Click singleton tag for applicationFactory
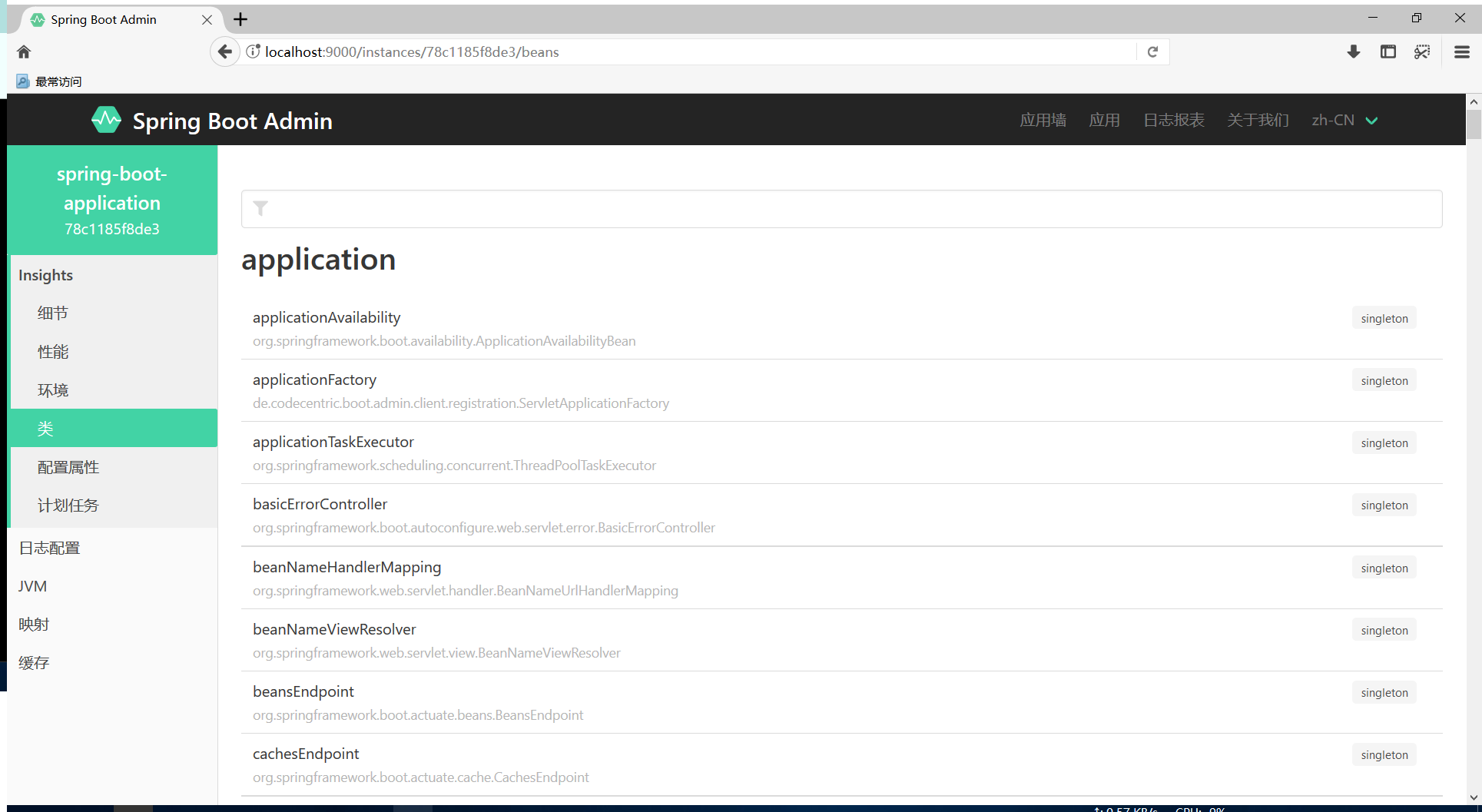 click(x=1384, y=380)
